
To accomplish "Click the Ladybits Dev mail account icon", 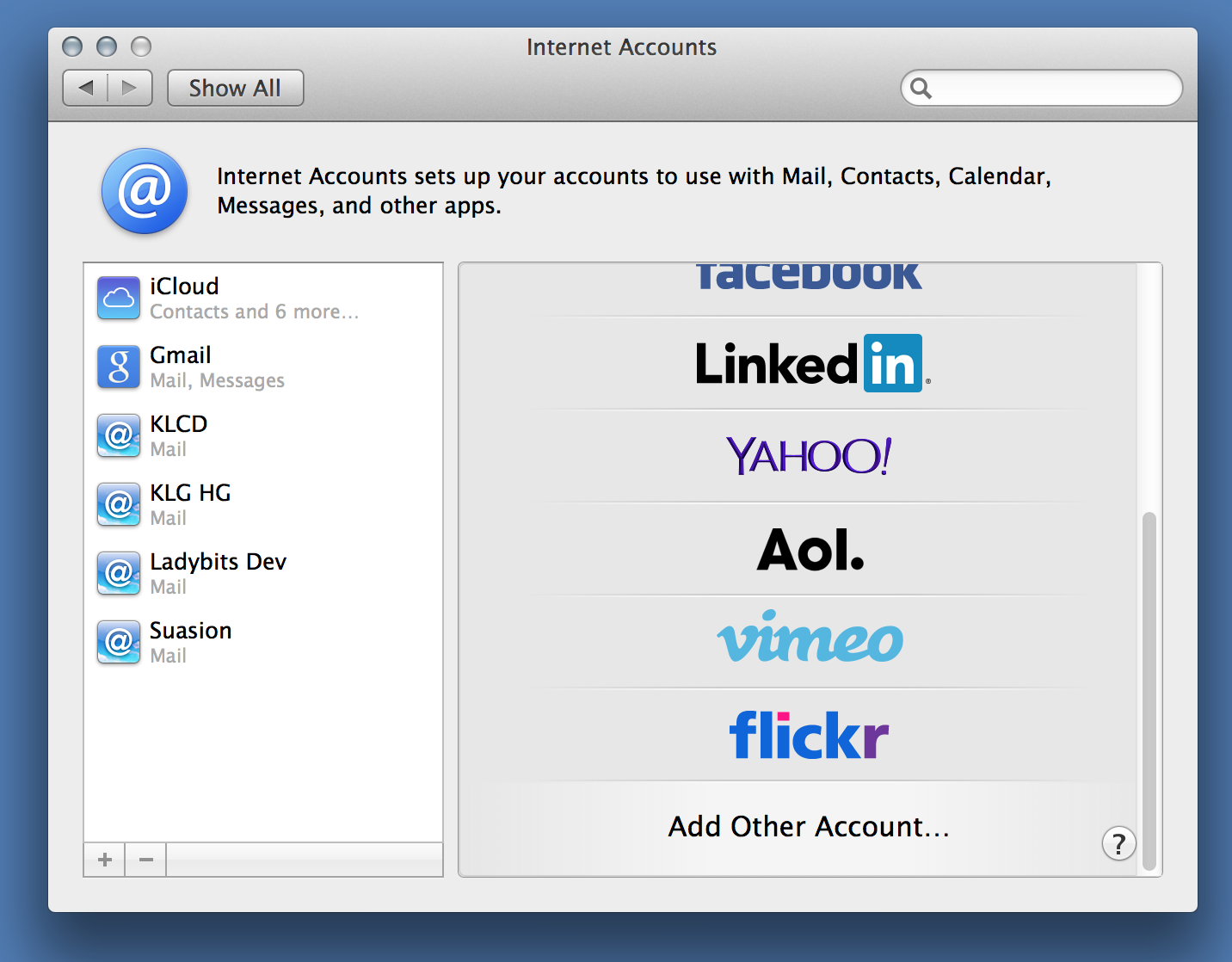I will tap(119, 573).
